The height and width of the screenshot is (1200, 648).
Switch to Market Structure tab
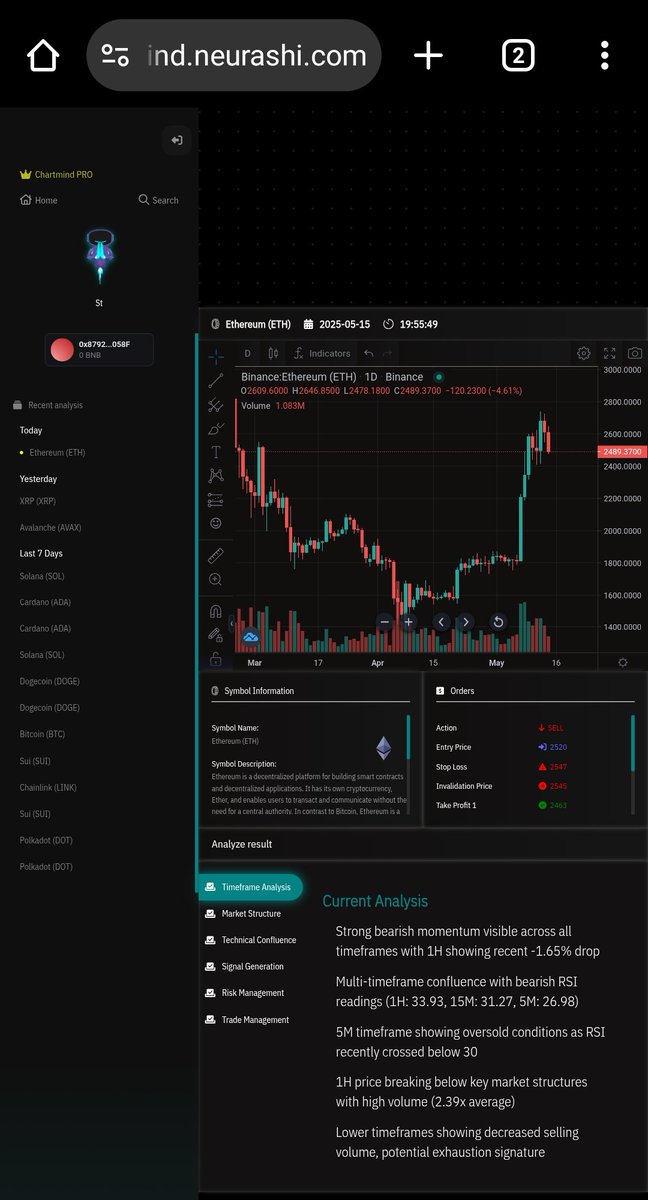pyautogui.click(x=242, y=914)
